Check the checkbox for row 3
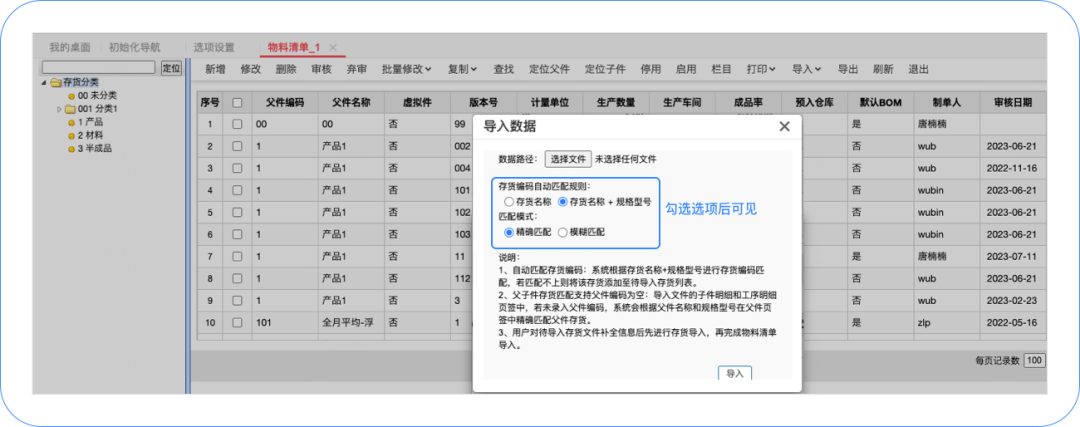 (237, 168)
